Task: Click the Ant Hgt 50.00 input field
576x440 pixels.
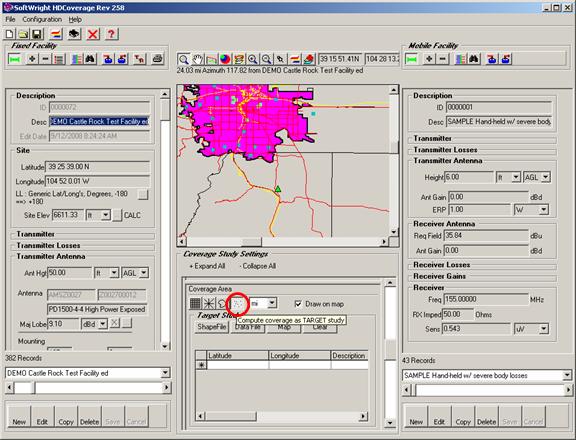Action: click(x=70, y=273)
